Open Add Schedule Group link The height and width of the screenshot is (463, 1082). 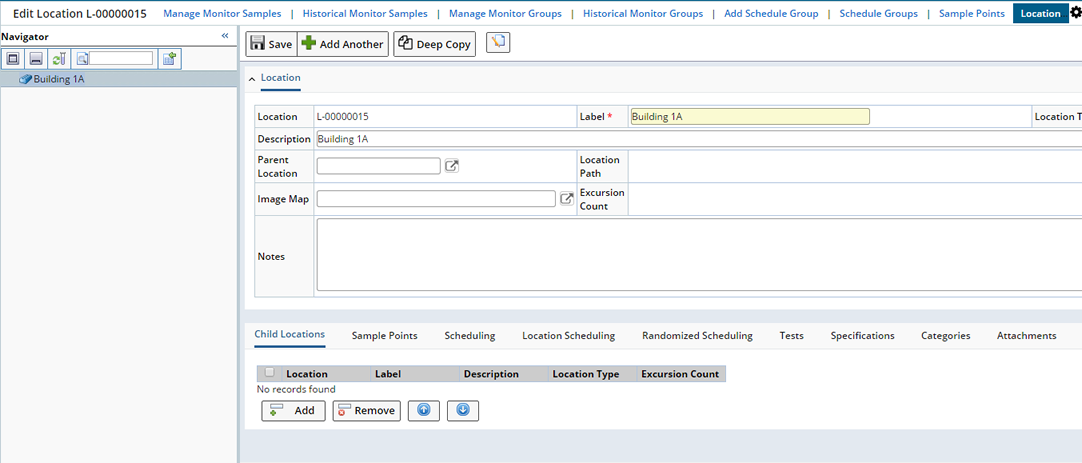pos(771,13)
